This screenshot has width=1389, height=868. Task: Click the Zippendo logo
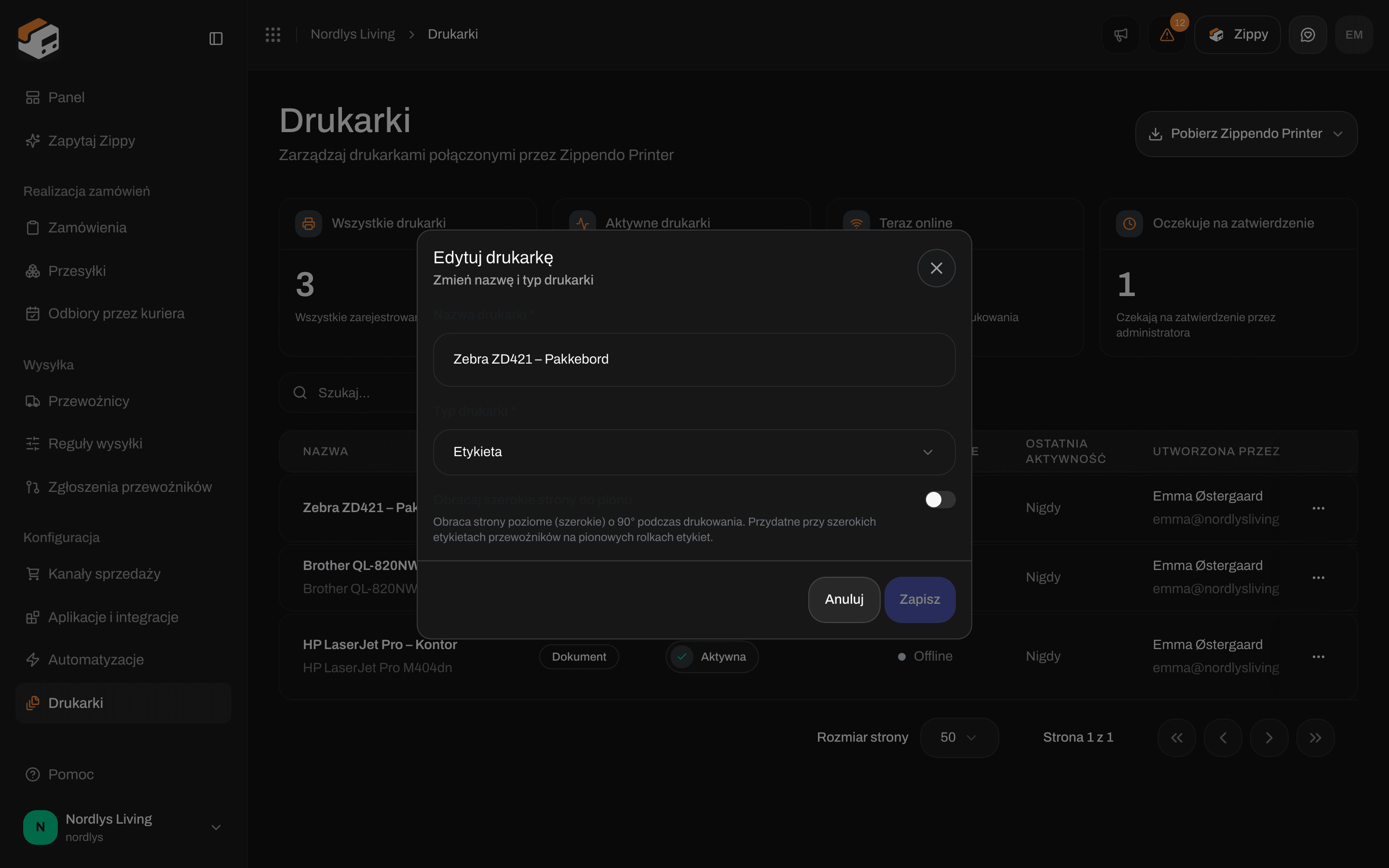point(39,38)
